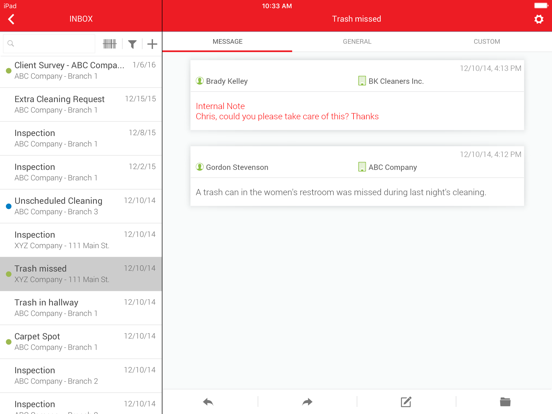
Task: Open the filter funnel icon
Action: (x=132, y=44)
